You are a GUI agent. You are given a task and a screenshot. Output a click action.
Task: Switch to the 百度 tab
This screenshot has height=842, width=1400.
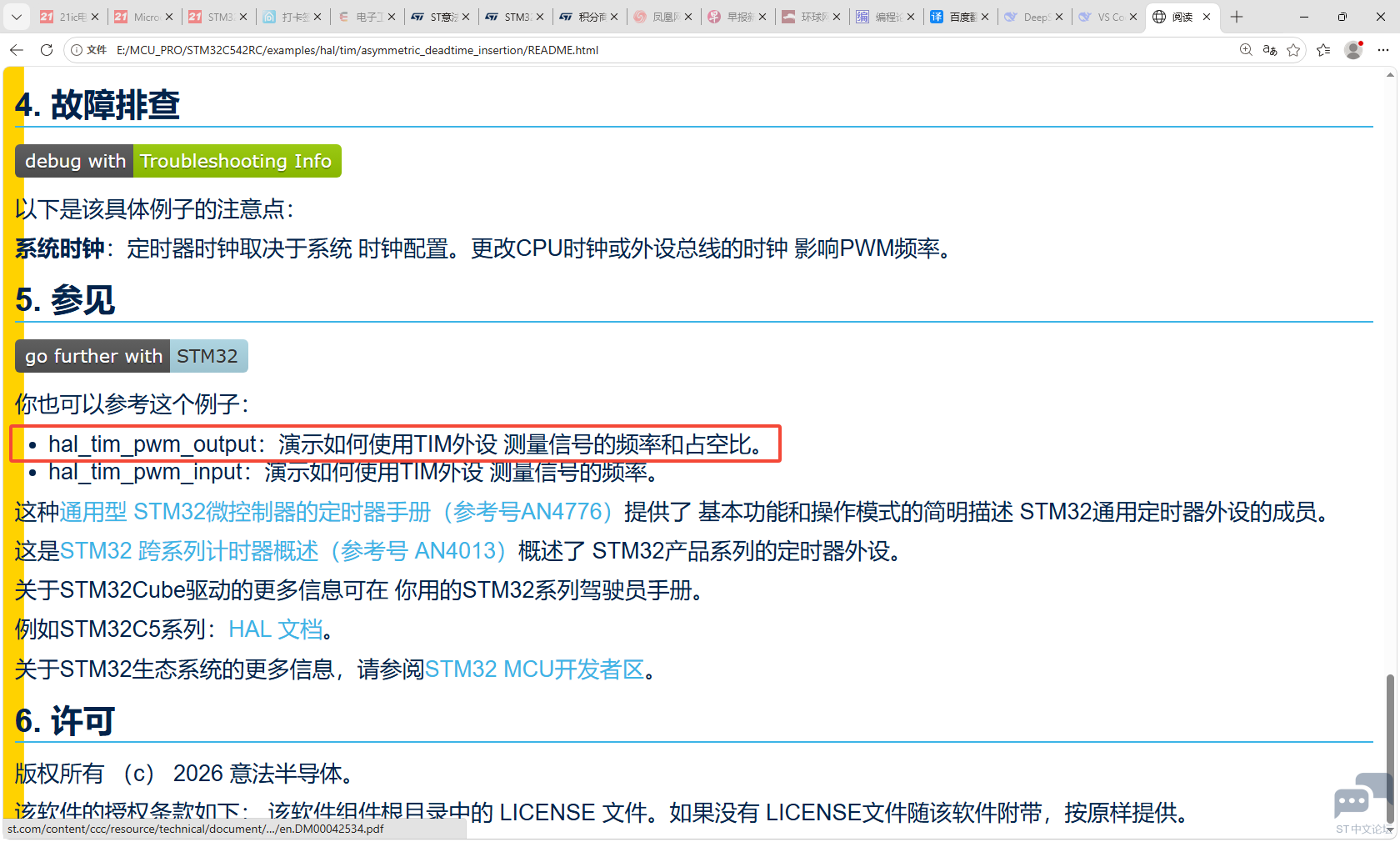[x=960, y=17]
